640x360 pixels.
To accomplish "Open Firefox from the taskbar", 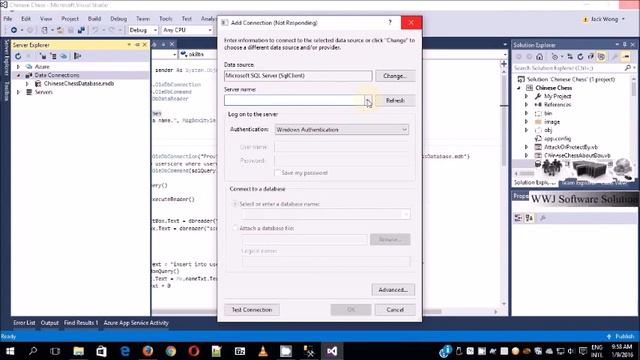I will (x=148, y=351).
